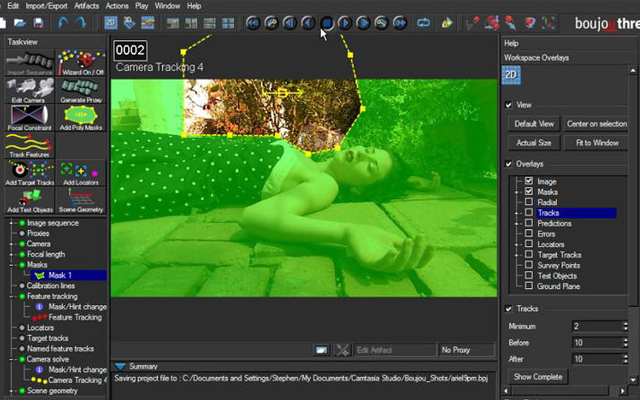The image size is (640, 400).
Task: Expand the Scene geometry tree node
Action: tap(11, 391)
